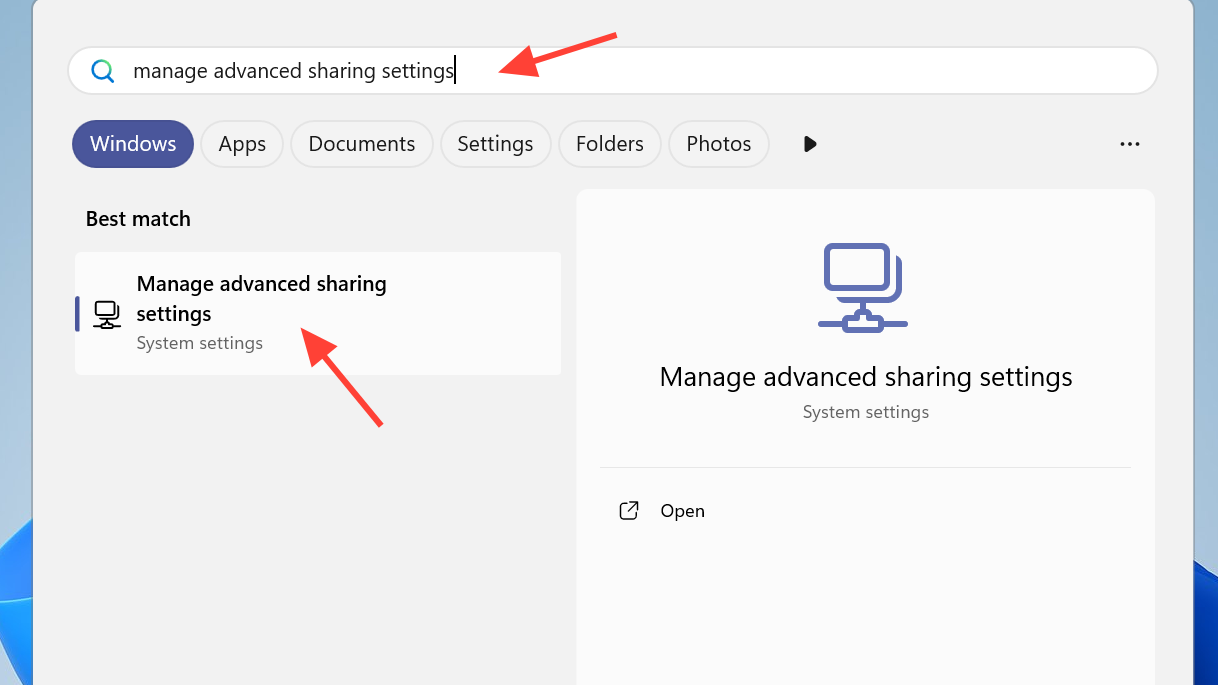Screen dimensions: 1218x685
Task: Open Manage advanced sharing settings result
Action: [261, 298]
